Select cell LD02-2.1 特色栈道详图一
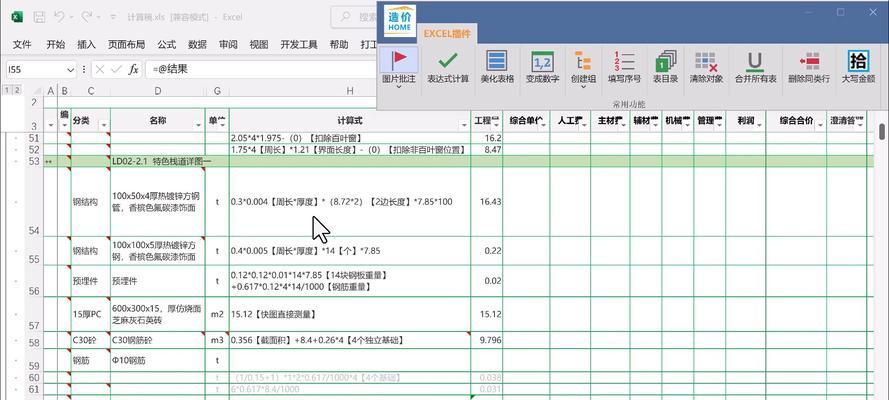The image size is (889, 400). pyautogui.click(x=158, y=161)
